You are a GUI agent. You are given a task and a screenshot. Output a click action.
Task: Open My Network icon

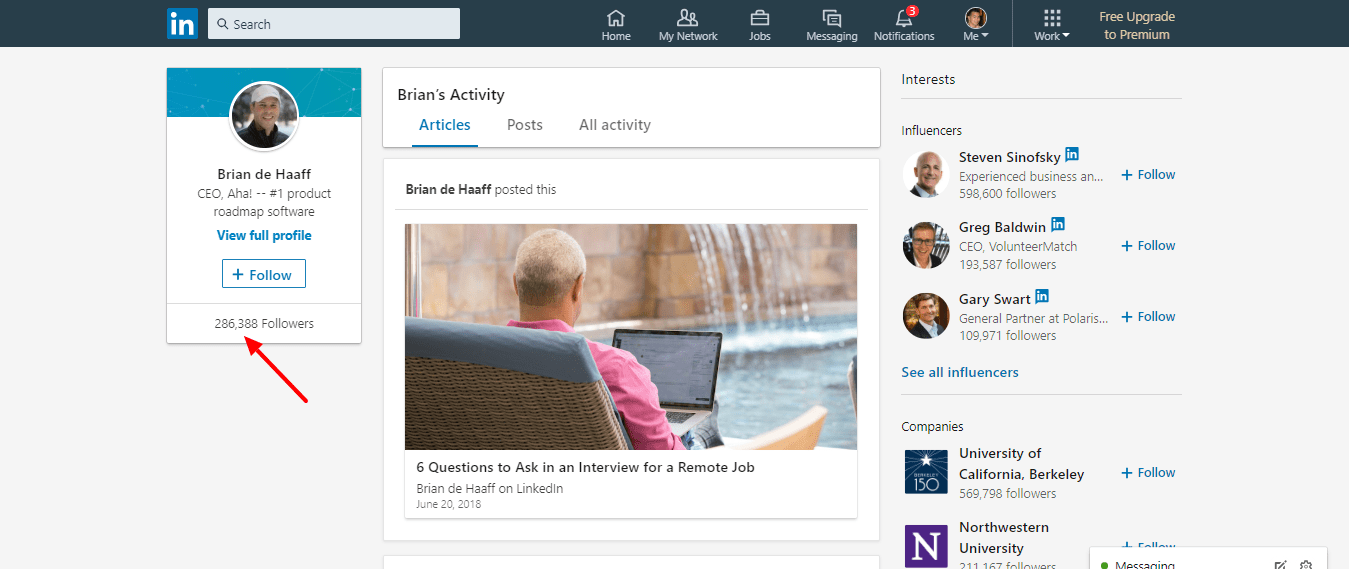point(688,25)
